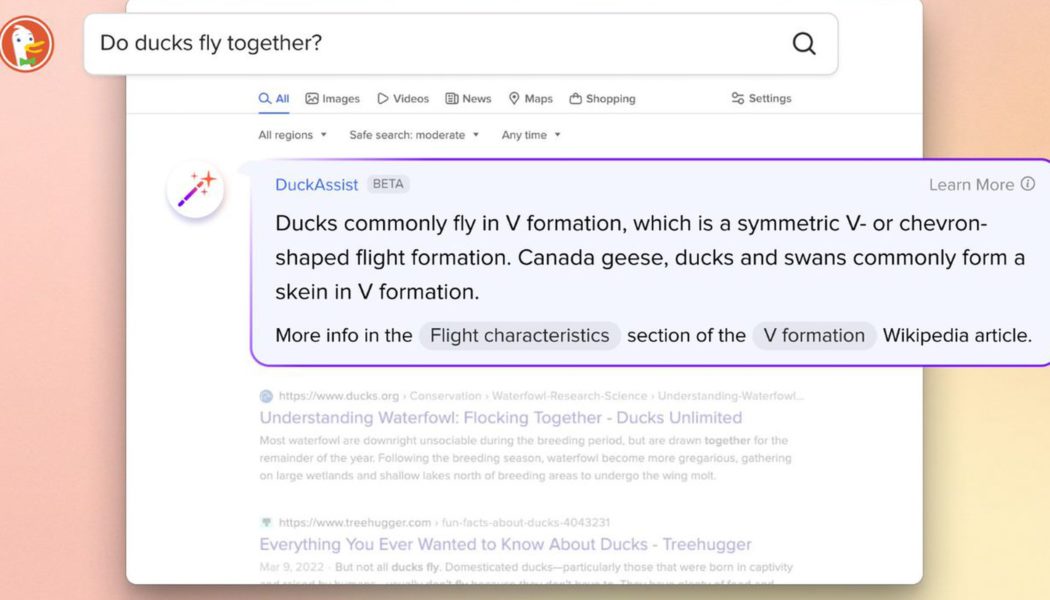Open the Shopping tab

pos(602,98)
